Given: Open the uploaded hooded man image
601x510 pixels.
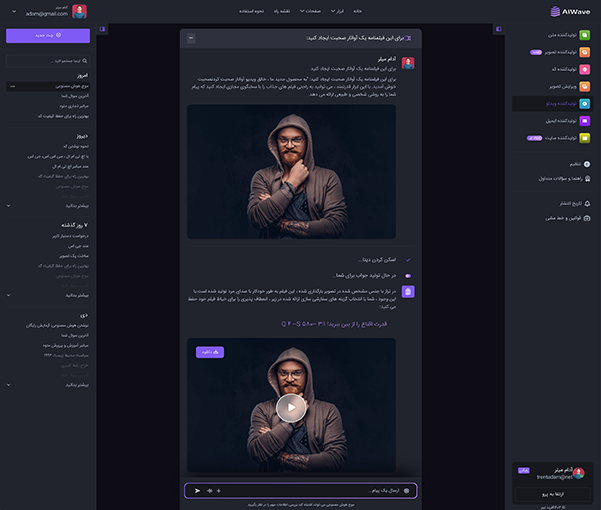Looking at the screenshot, I should [291, 172].
